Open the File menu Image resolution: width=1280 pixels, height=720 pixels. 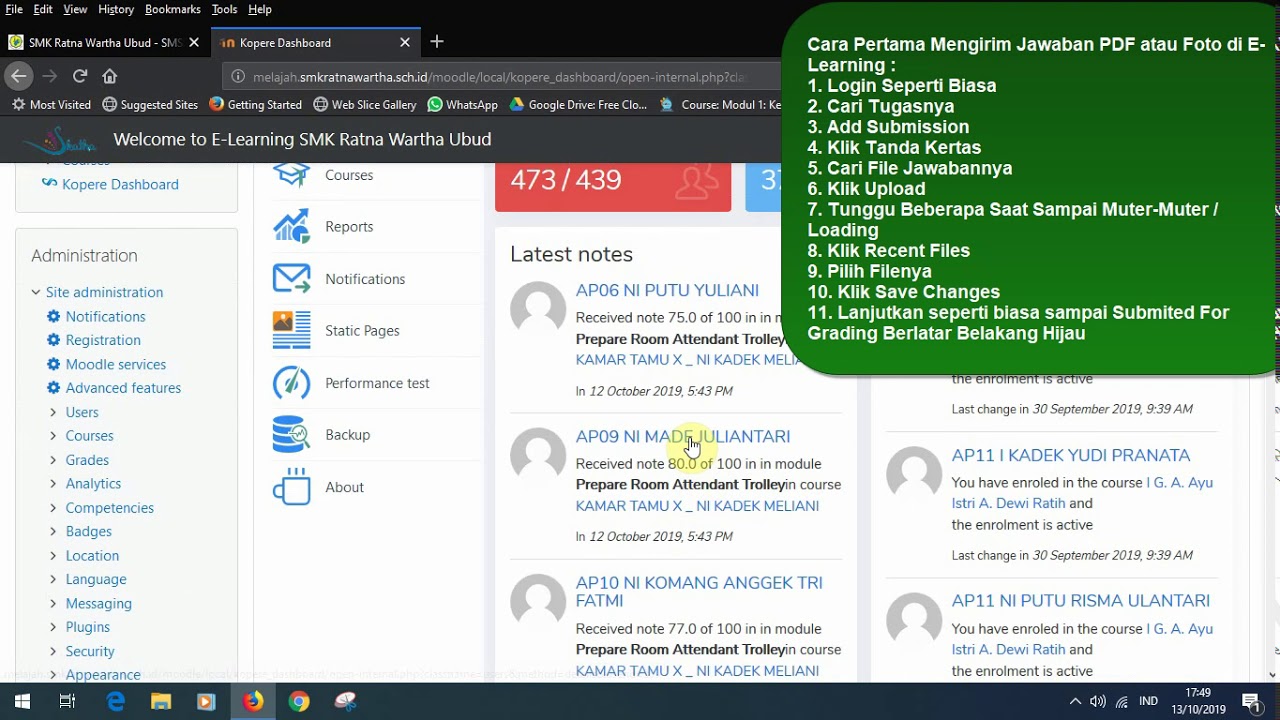14,9
